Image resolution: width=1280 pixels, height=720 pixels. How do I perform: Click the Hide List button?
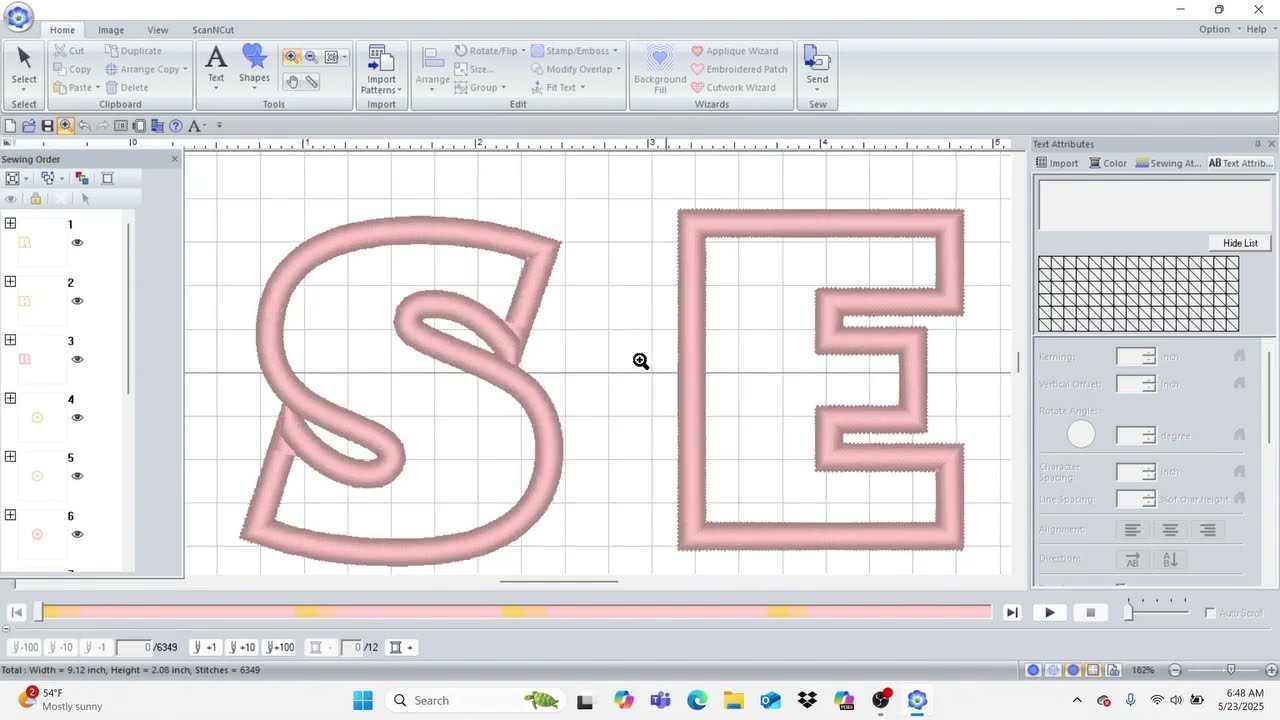[x=1240, y=243]
